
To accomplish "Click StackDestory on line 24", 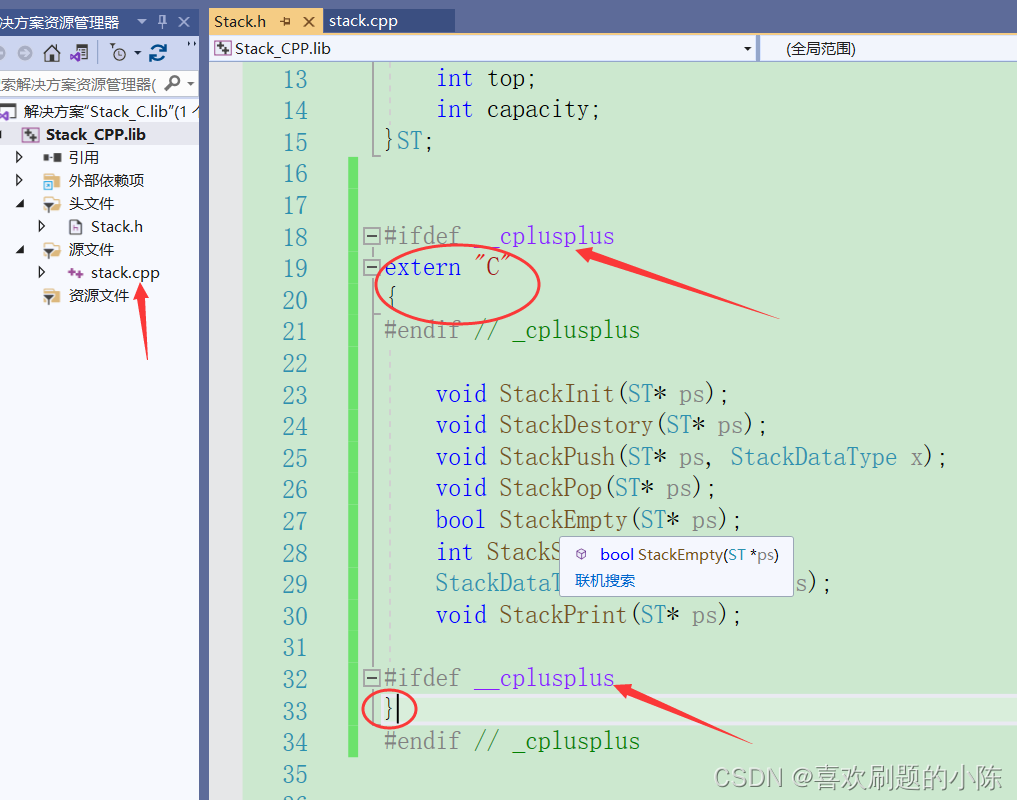I will point(575,425).
